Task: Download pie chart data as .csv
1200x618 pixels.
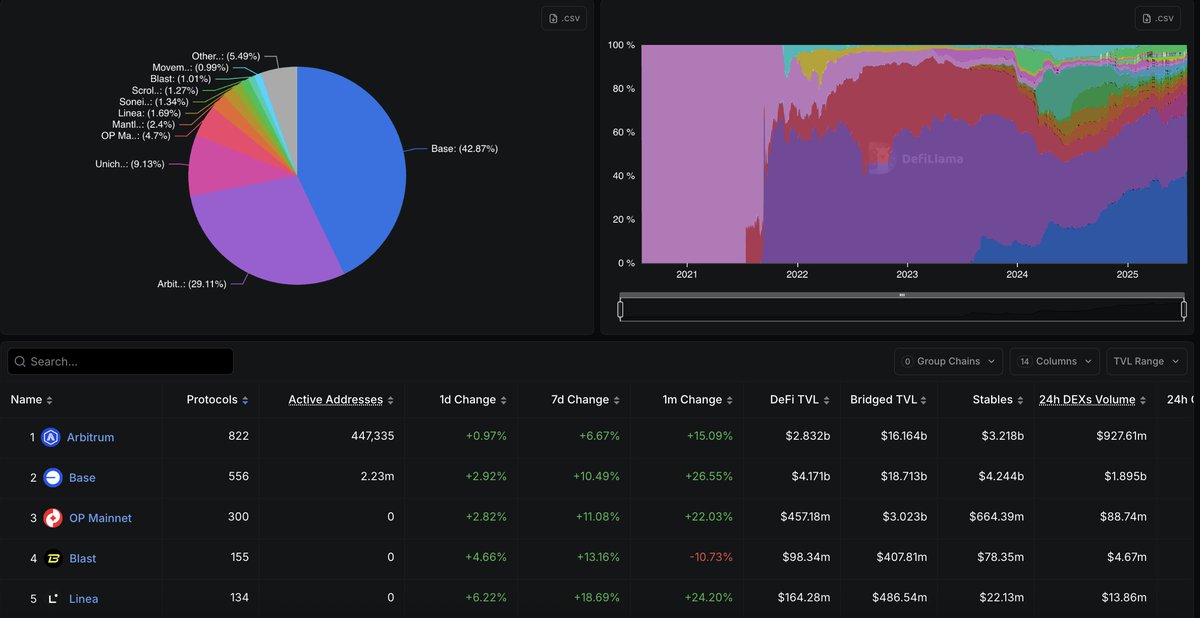Action: tap(565, 18)
